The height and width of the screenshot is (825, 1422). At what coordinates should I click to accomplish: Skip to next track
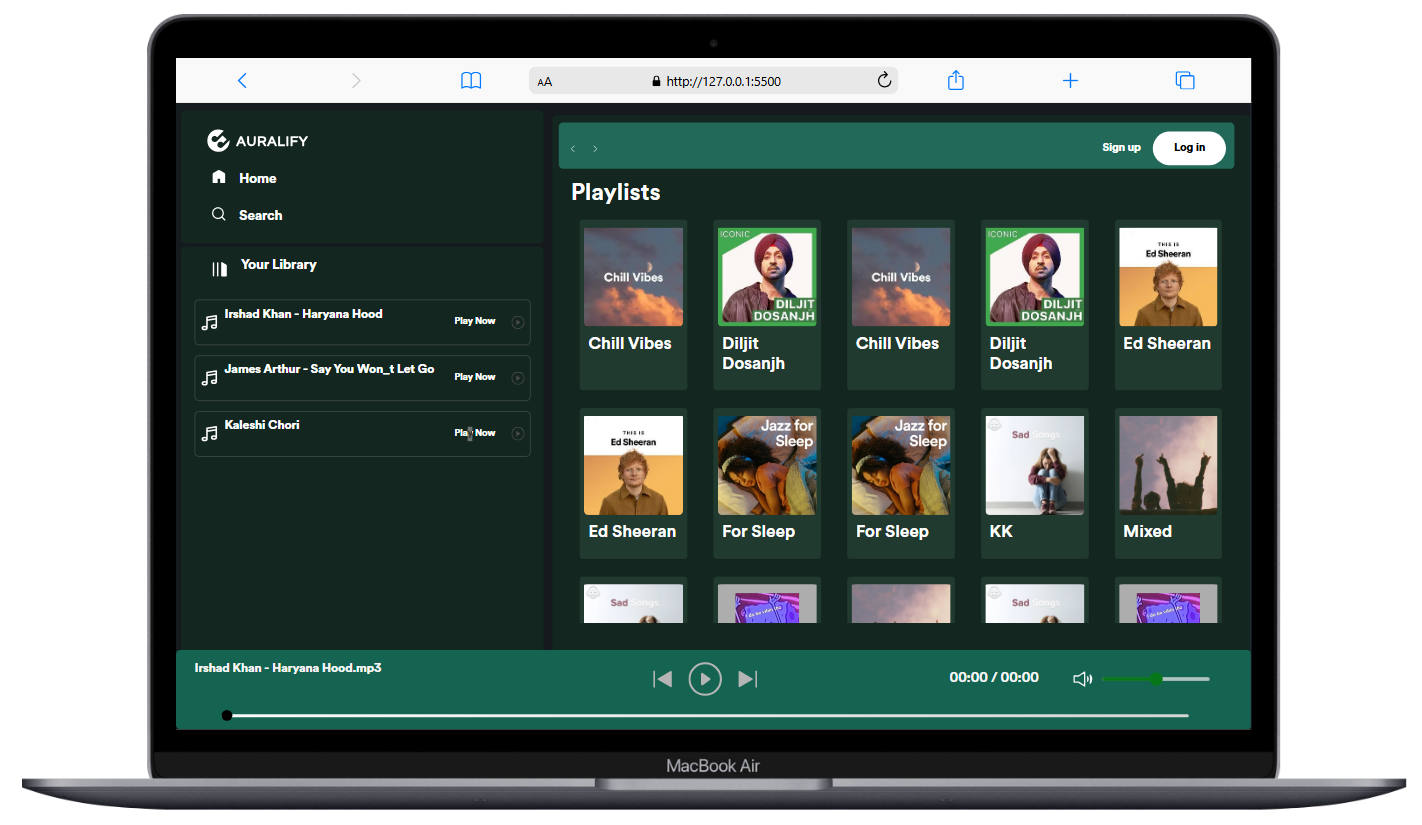[x=747, y=679]
